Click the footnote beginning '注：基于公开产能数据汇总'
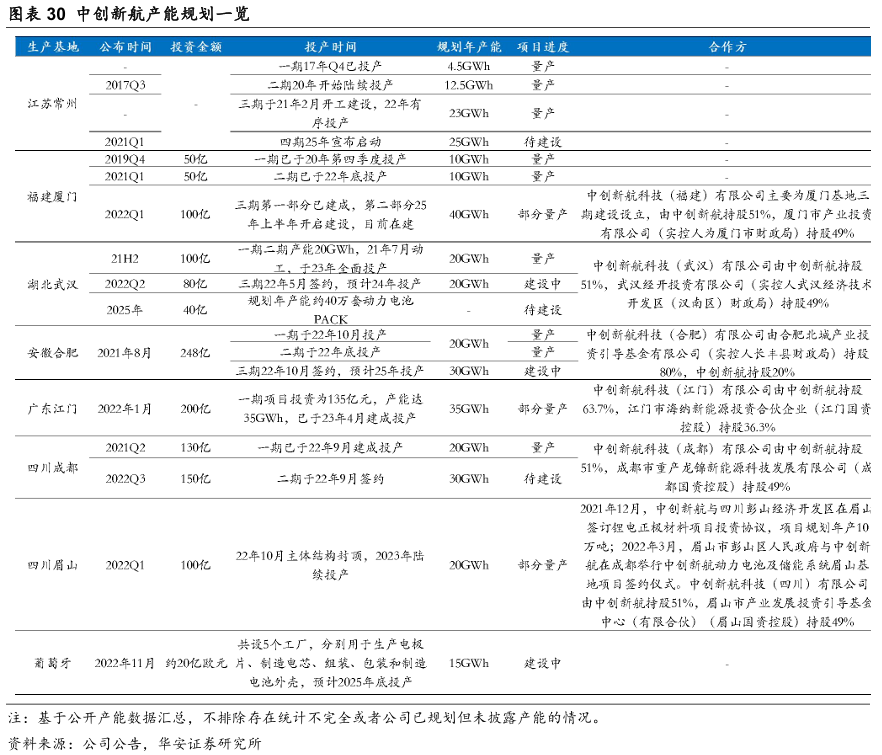The image size is (882, 755). pyautogui.click(x=304, y=718)
